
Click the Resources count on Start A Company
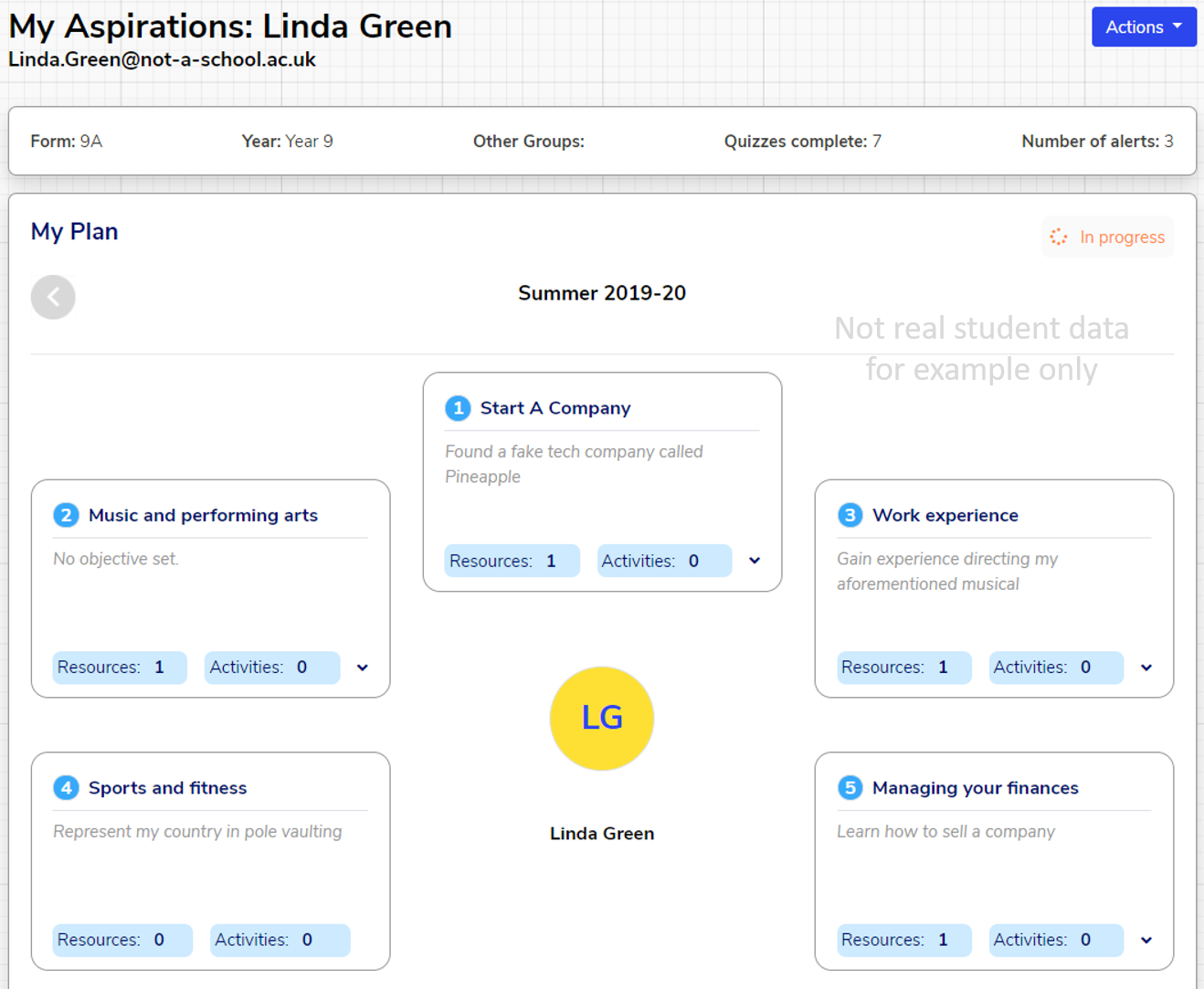pos(512,560)
